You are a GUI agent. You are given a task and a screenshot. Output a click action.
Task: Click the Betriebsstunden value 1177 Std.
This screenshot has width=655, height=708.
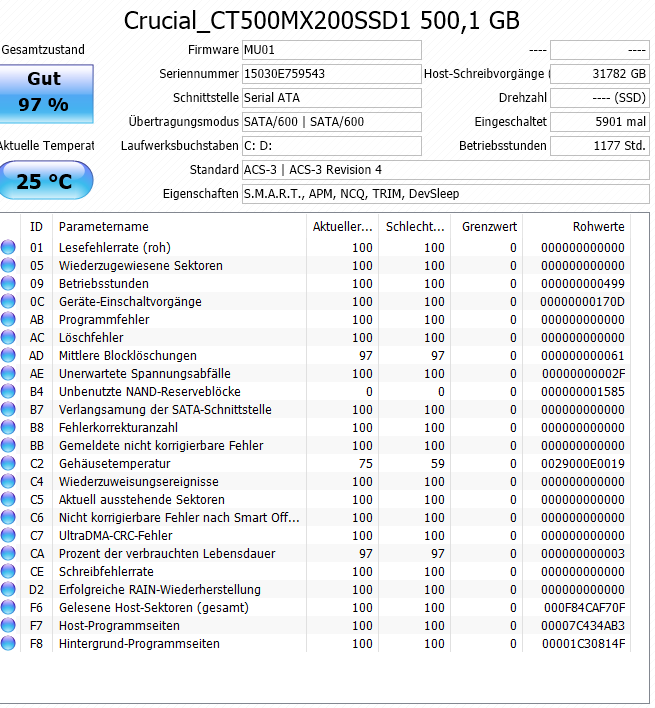(599, 145)
